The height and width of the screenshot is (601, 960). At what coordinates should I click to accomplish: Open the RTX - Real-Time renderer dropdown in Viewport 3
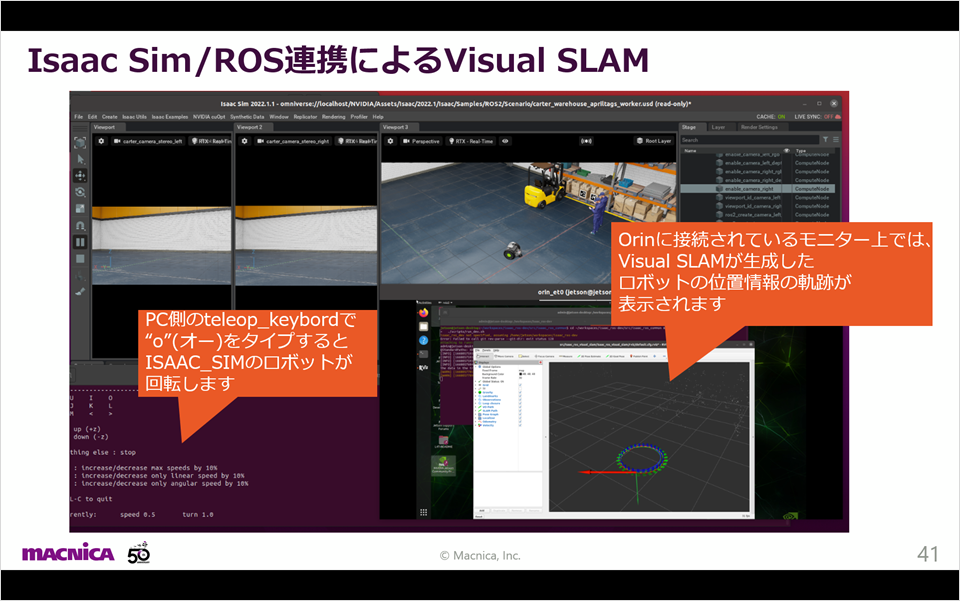point(470,141)
